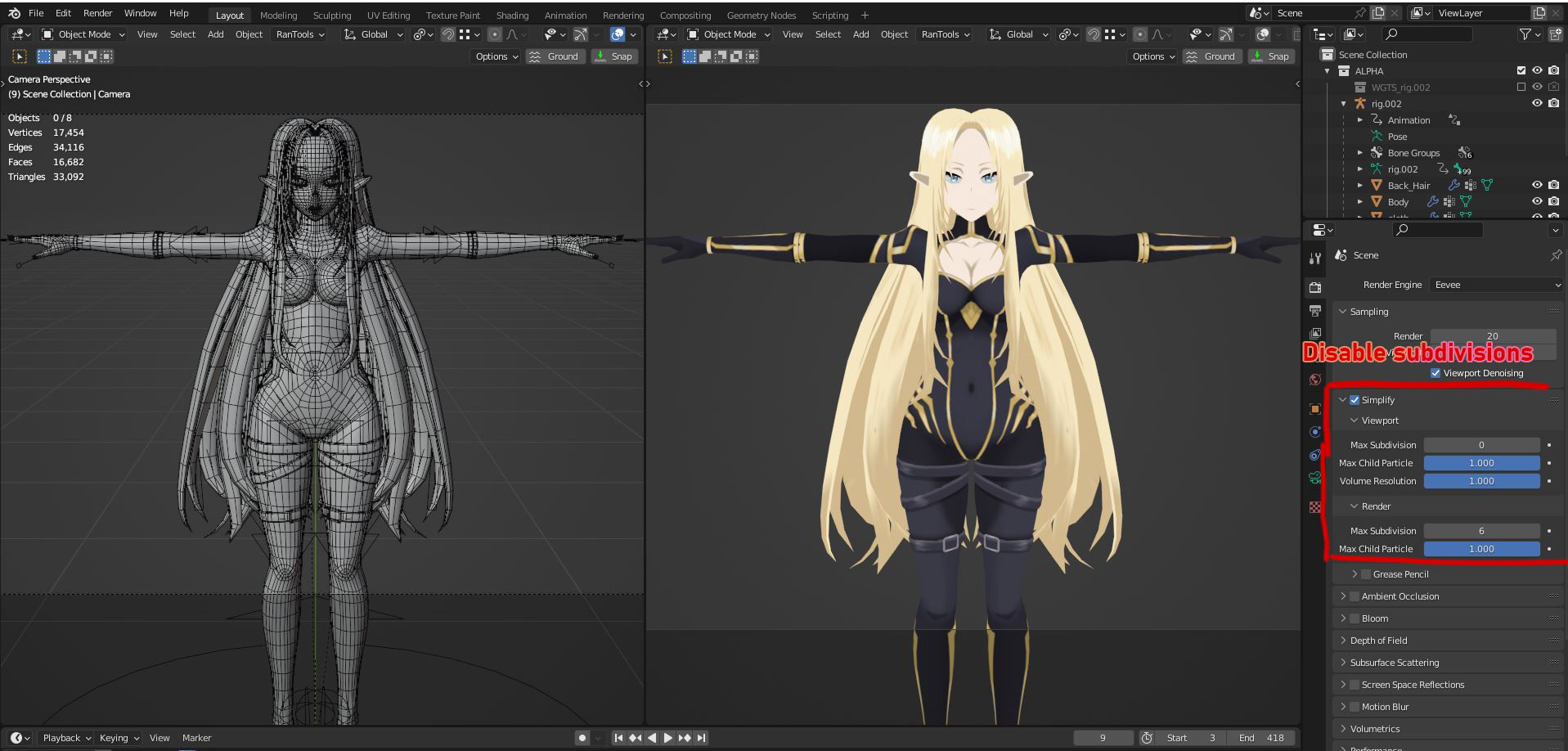Open the Rendering menu in the top bar
The width and height of the screenshot is (1568, 751).
click(x=623, y=15)
